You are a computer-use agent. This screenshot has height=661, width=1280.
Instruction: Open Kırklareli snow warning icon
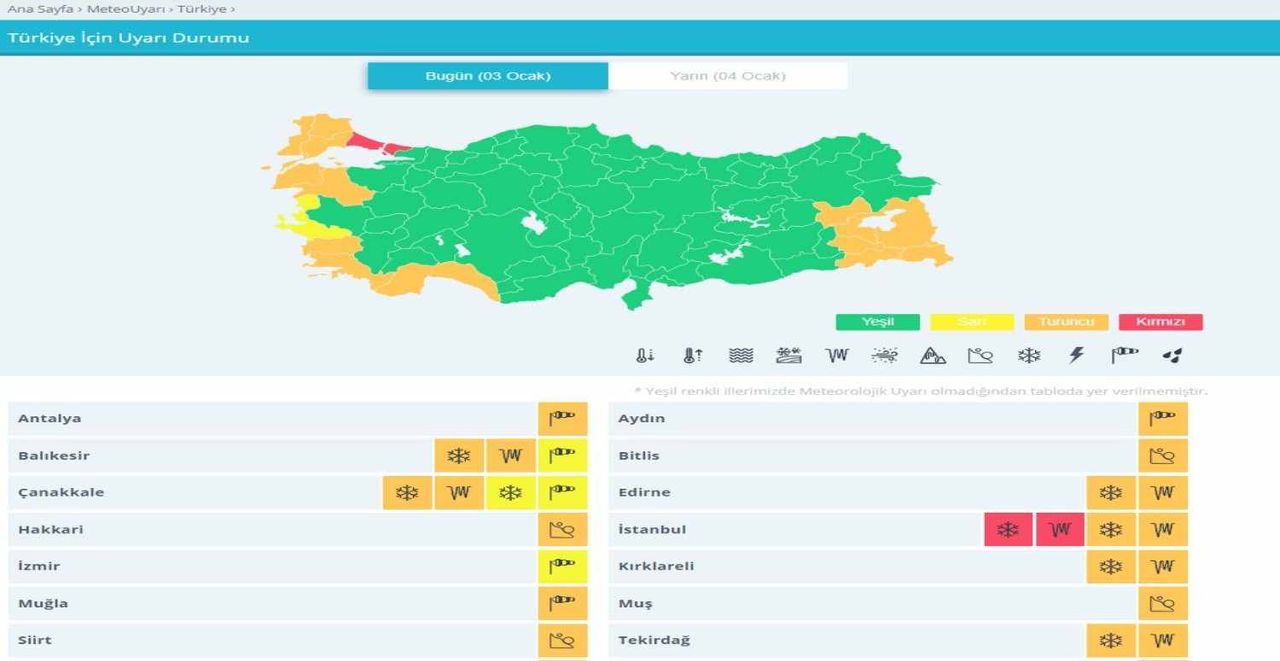pyautogui.click(x=1111, y=566)
